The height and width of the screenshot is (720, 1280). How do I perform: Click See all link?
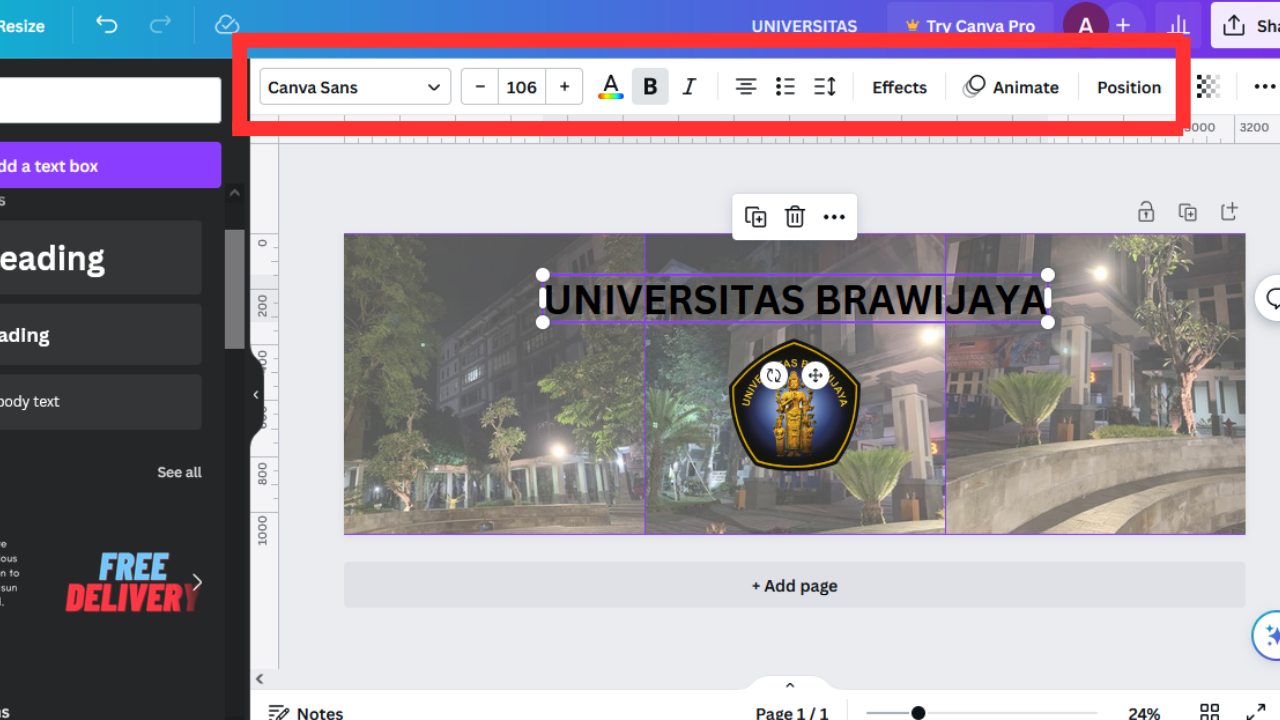tap(179, 472)
